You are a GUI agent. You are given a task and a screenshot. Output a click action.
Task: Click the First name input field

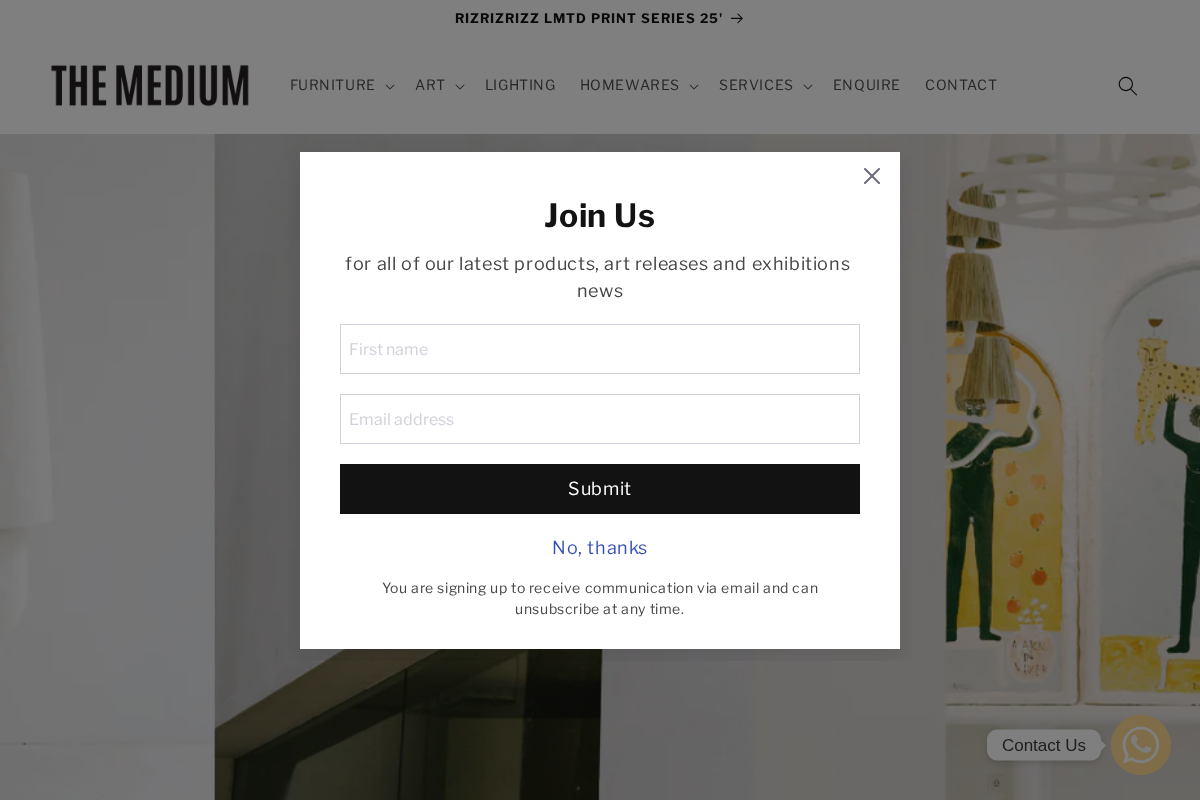(600, 349)
